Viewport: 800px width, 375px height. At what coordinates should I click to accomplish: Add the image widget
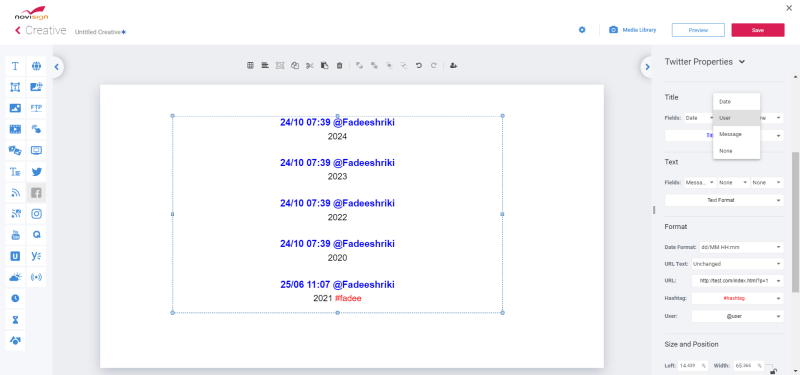tap(15, 108)
